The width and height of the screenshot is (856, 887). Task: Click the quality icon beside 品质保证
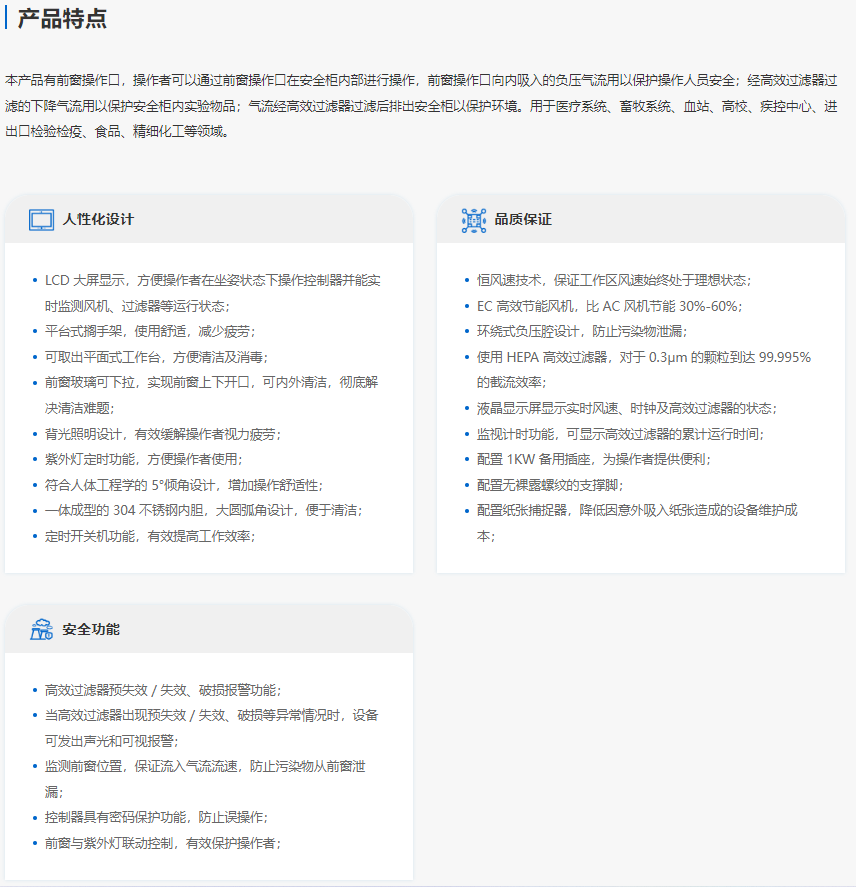point(473,220)
